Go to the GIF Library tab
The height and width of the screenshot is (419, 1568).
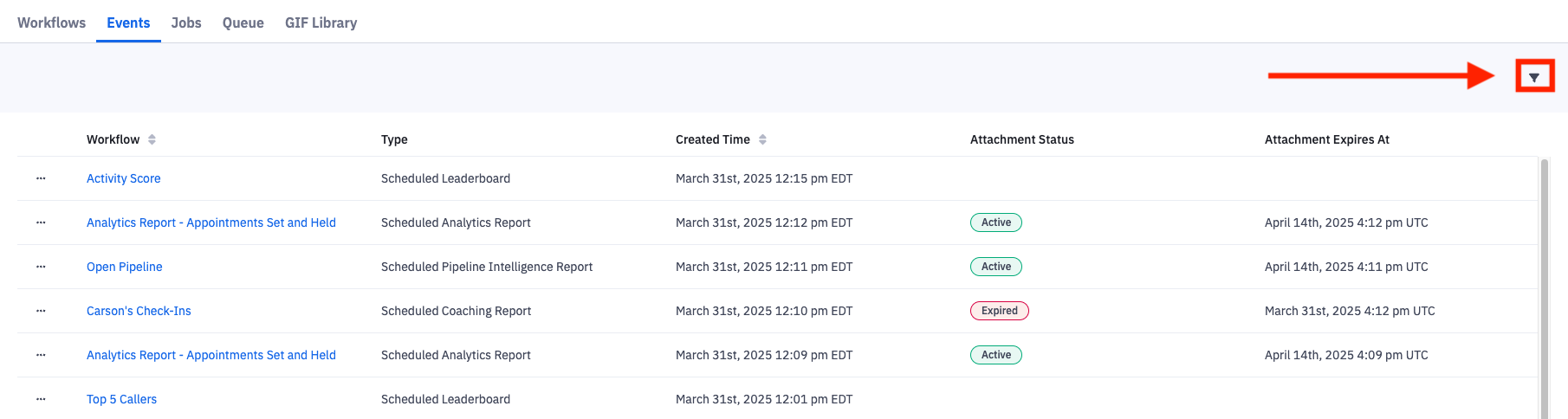coord(321,23)
